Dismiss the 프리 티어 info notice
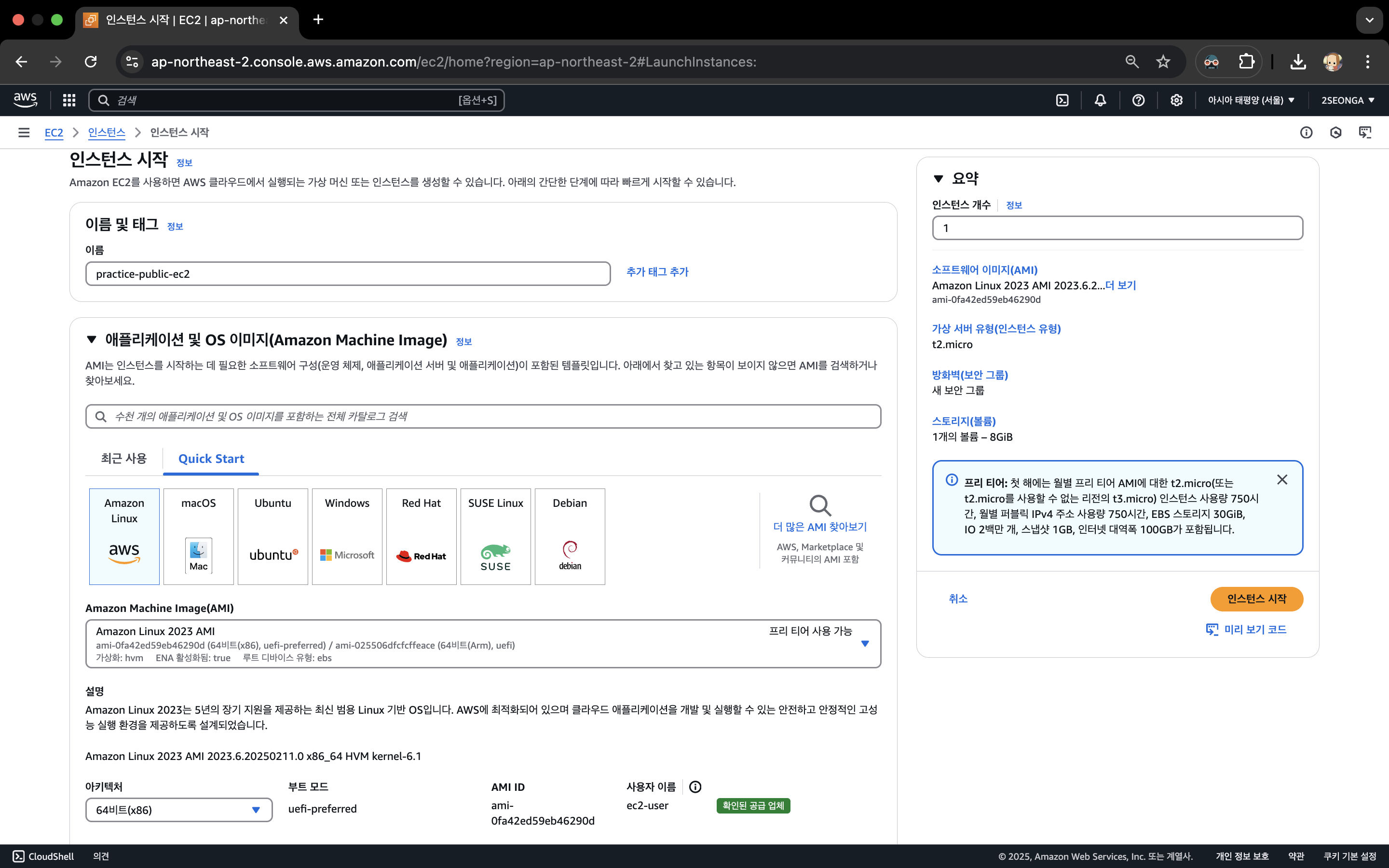Screen dimensions: 1389x868 click(x=1281, y=480)
